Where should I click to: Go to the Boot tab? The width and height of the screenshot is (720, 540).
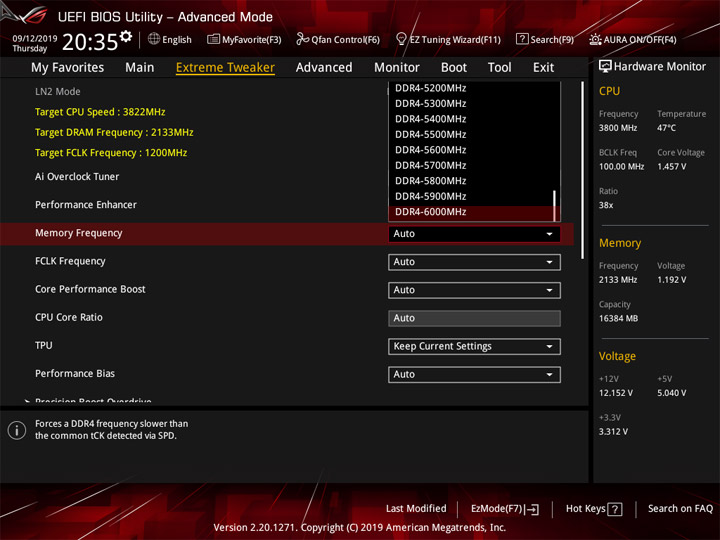pyautogui.click(x=454, y=68)
